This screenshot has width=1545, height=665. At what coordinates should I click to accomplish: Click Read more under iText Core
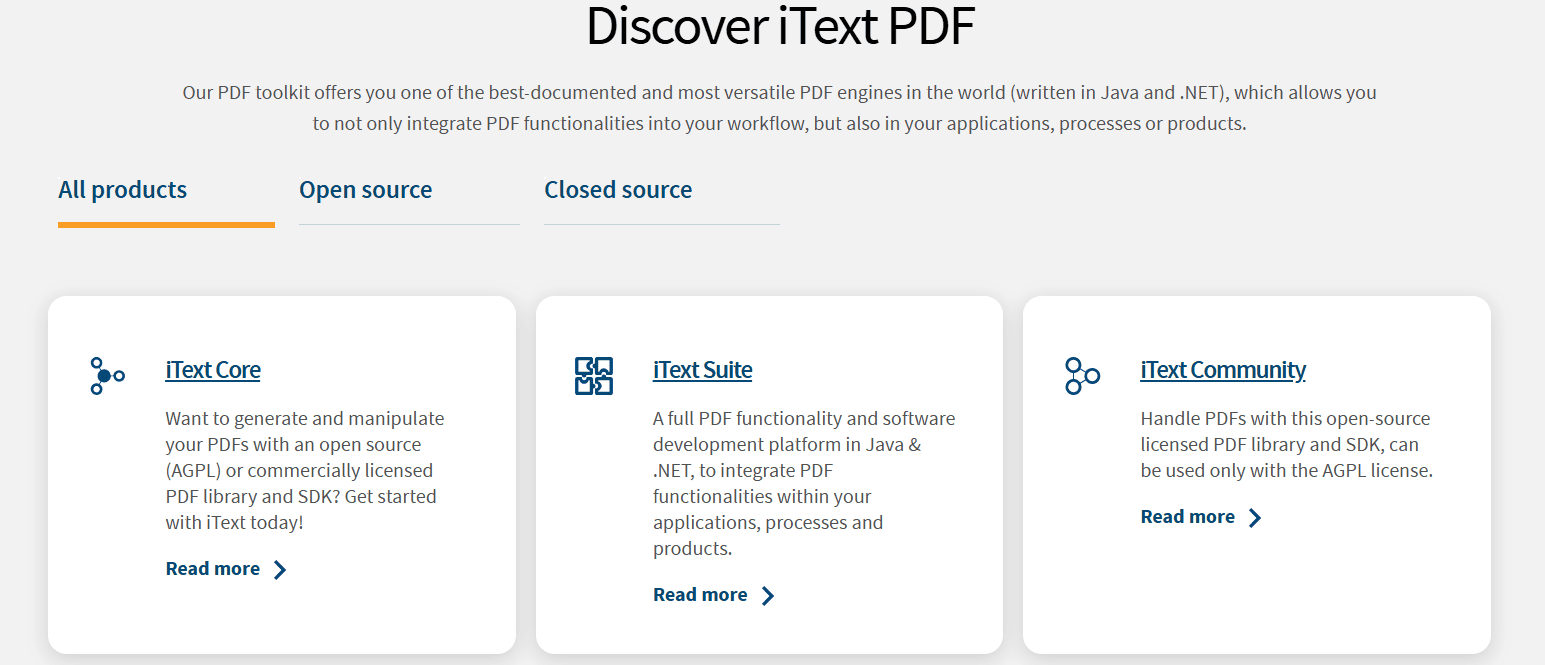click(212, 568)
